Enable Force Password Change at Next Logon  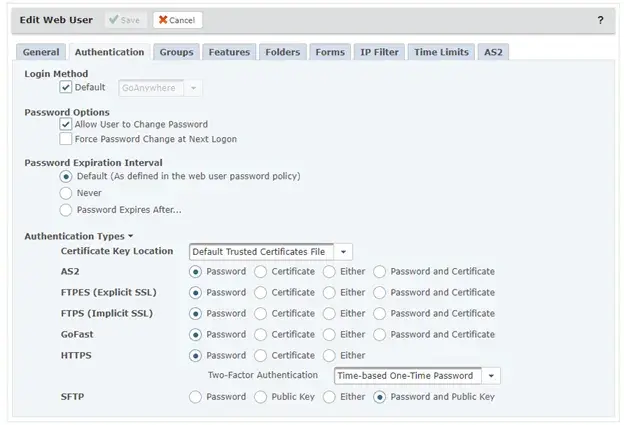point(66,140)
